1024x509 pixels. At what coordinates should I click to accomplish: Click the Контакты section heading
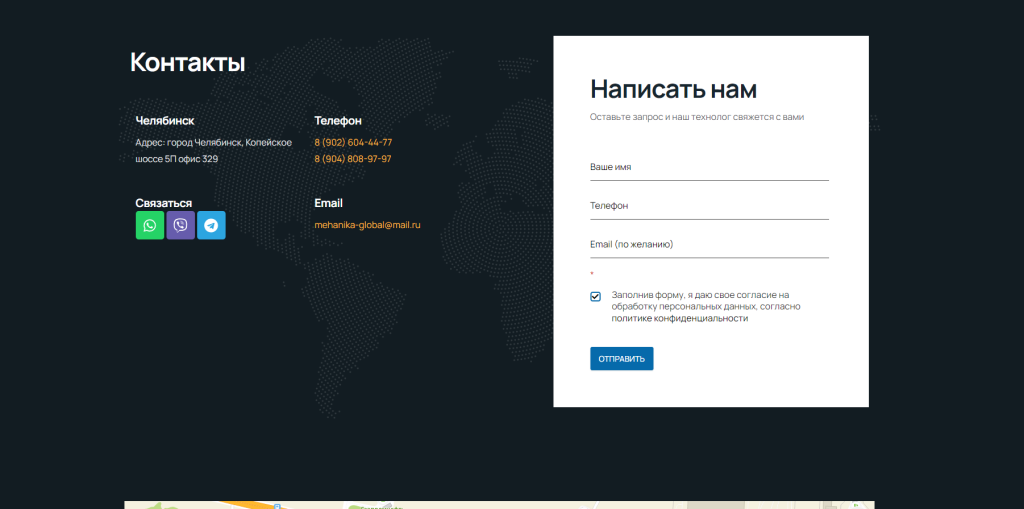(188, 62)
